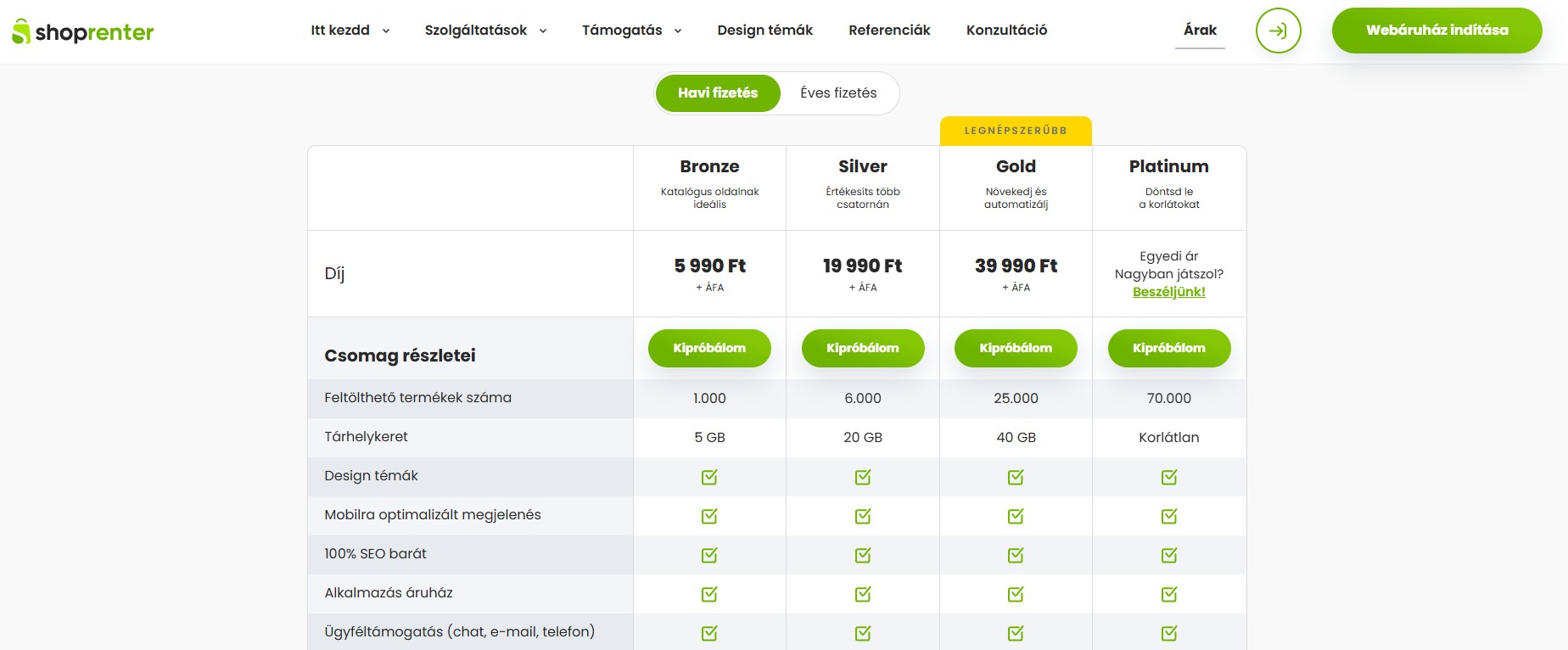
Task: Click Platinum checkmark for Mobilra optimalizált megjelenés
Action: tap(1169, 516)
